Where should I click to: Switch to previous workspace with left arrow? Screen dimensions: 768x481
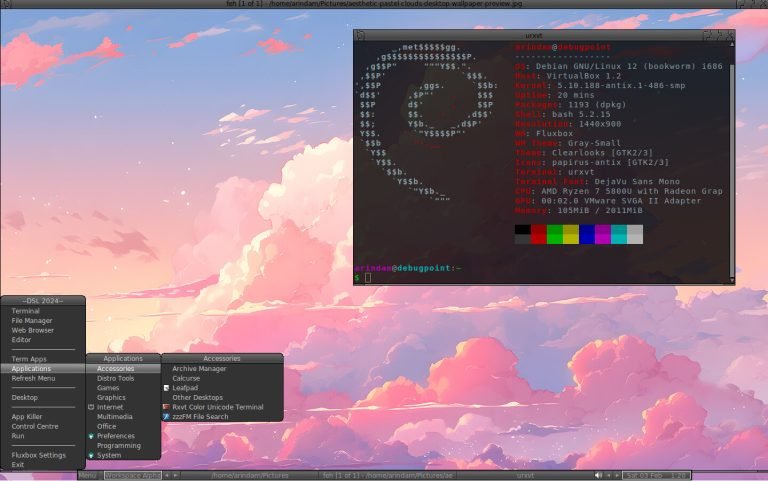pos(167,476)
